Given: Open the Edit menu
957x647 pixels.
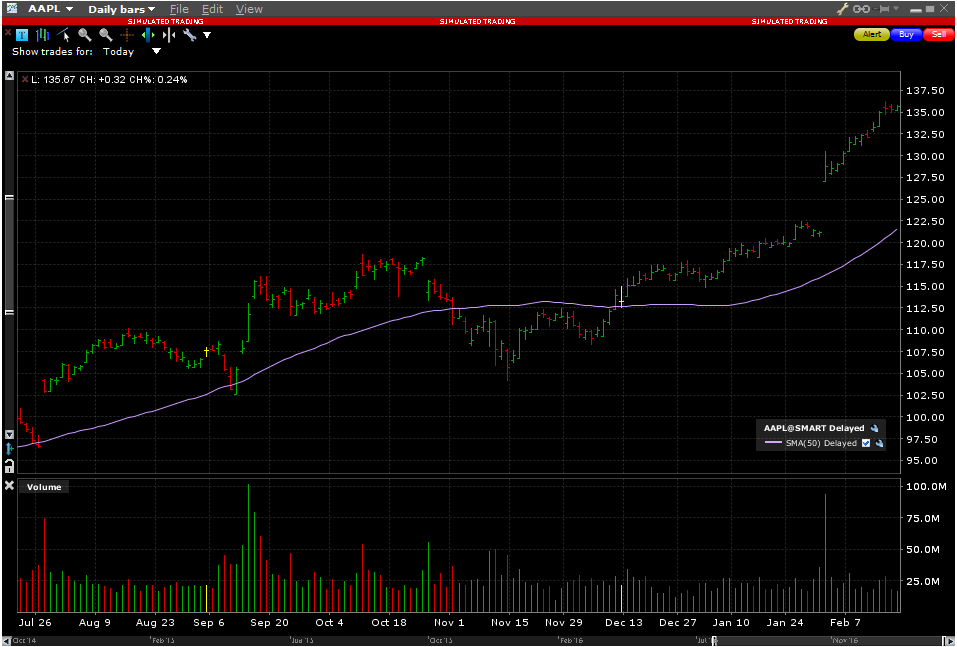Looking at the screenshot, I should coord(212,9).
